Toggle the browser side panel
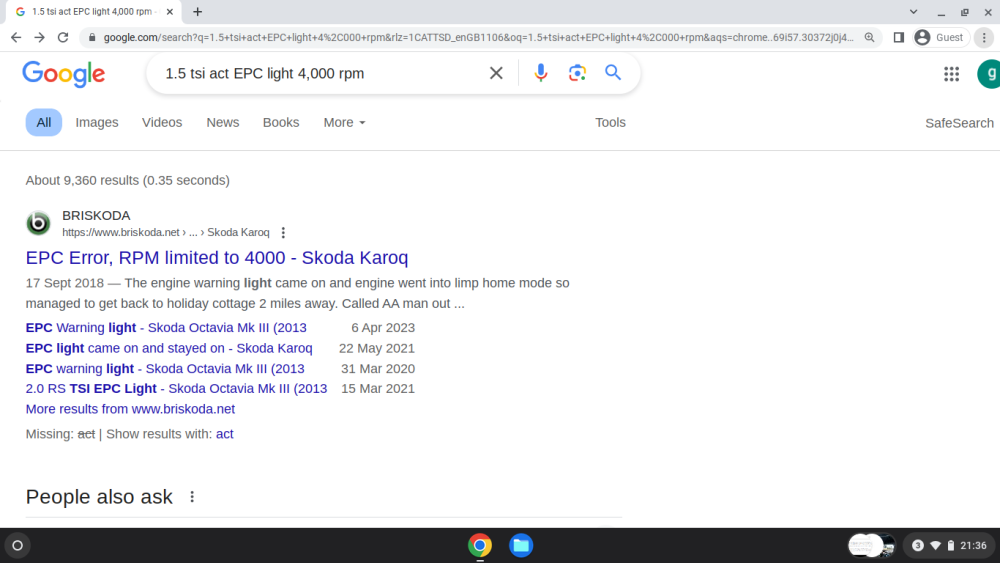The width and height of the screenshot is (1000, 563). pyautogui.click(x=899, y=38)
